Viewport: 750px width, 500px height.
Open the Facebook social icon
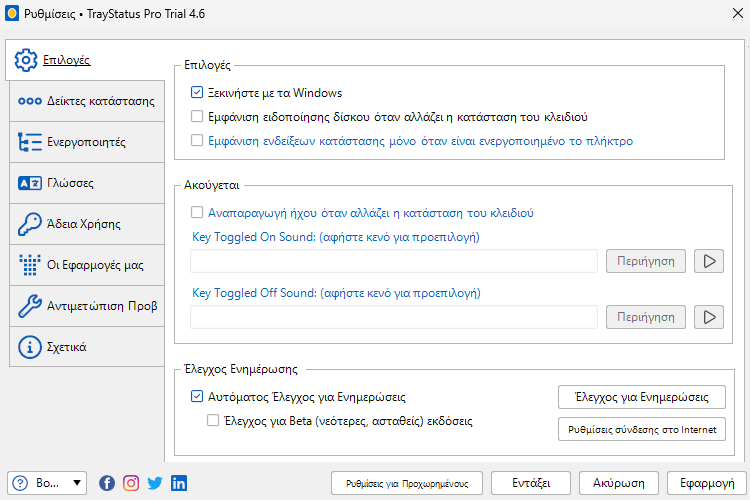[107, 483]
